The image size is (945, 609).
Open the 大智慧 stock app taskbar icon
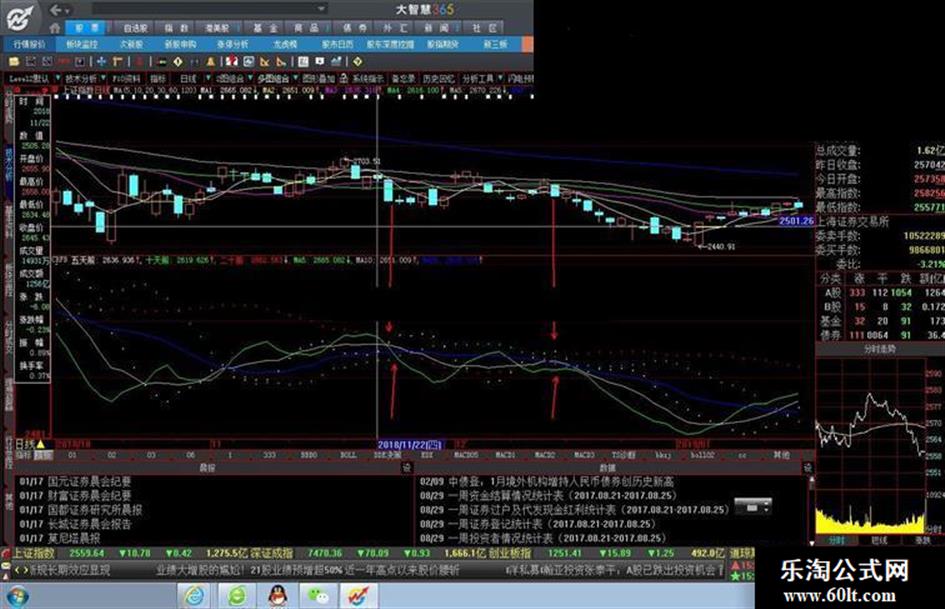pos(357,596)
